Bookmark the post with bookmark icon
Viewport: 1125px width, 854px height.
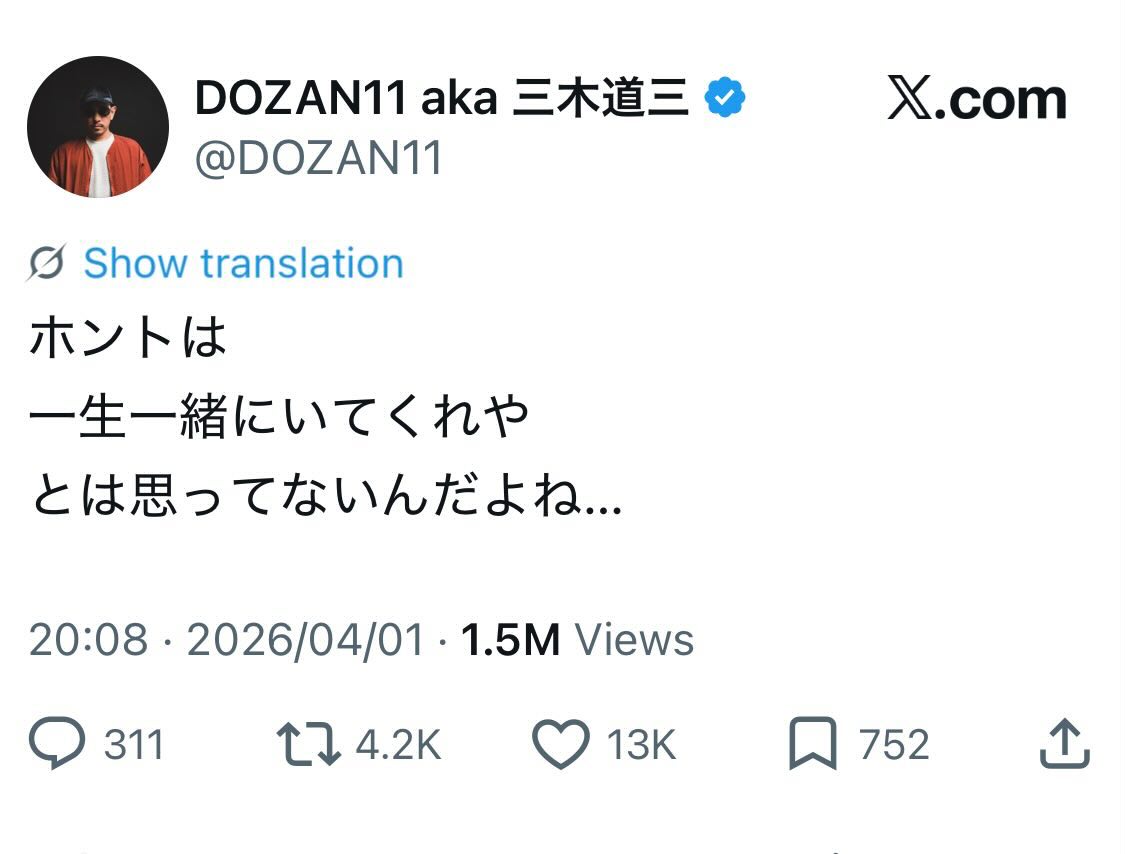[812, 745]
